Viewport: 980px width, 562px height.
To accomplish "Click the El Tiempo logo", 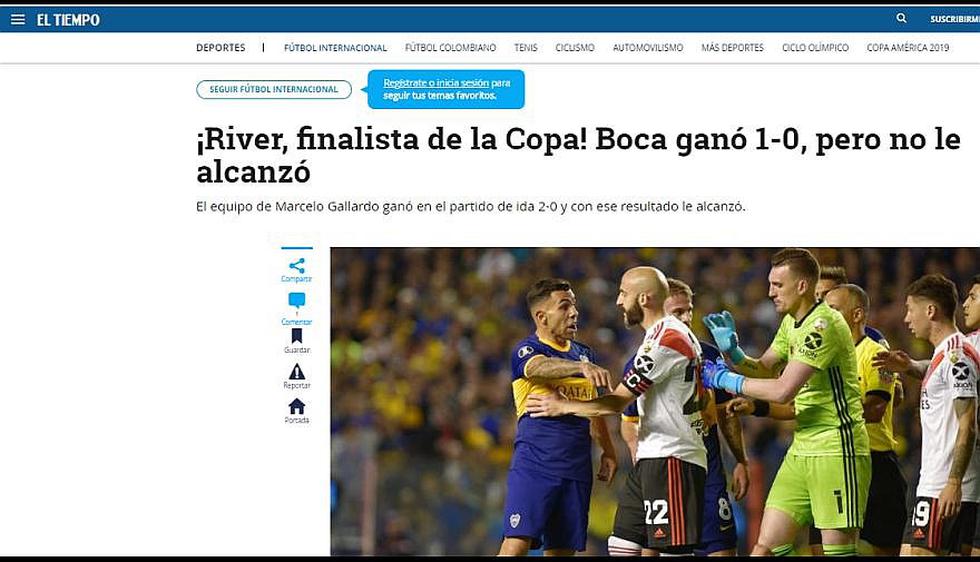I will tap(68, 20).
